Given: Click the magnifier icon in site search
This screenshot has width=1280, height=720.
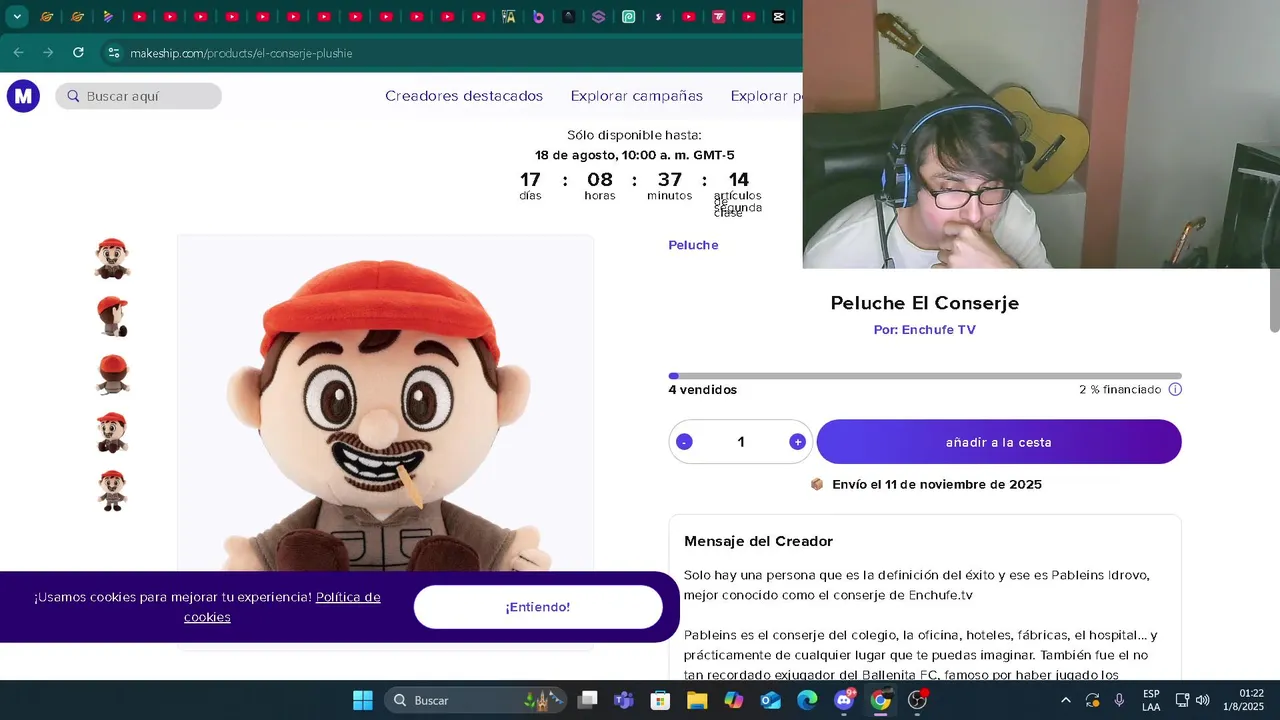Looking at the screenshot, I should pos(73,96).
